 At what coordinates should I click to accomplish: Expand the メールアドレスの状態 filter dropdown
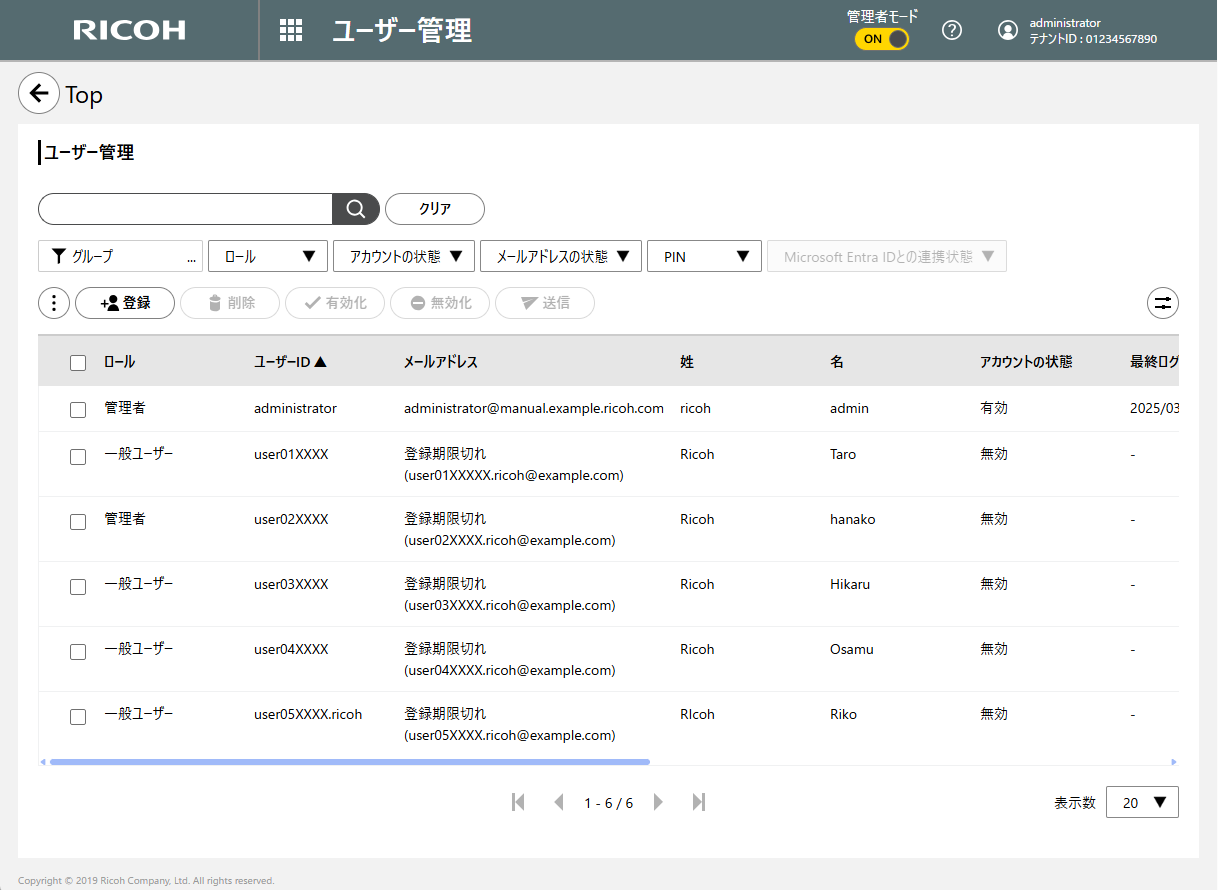coord(561,256)
